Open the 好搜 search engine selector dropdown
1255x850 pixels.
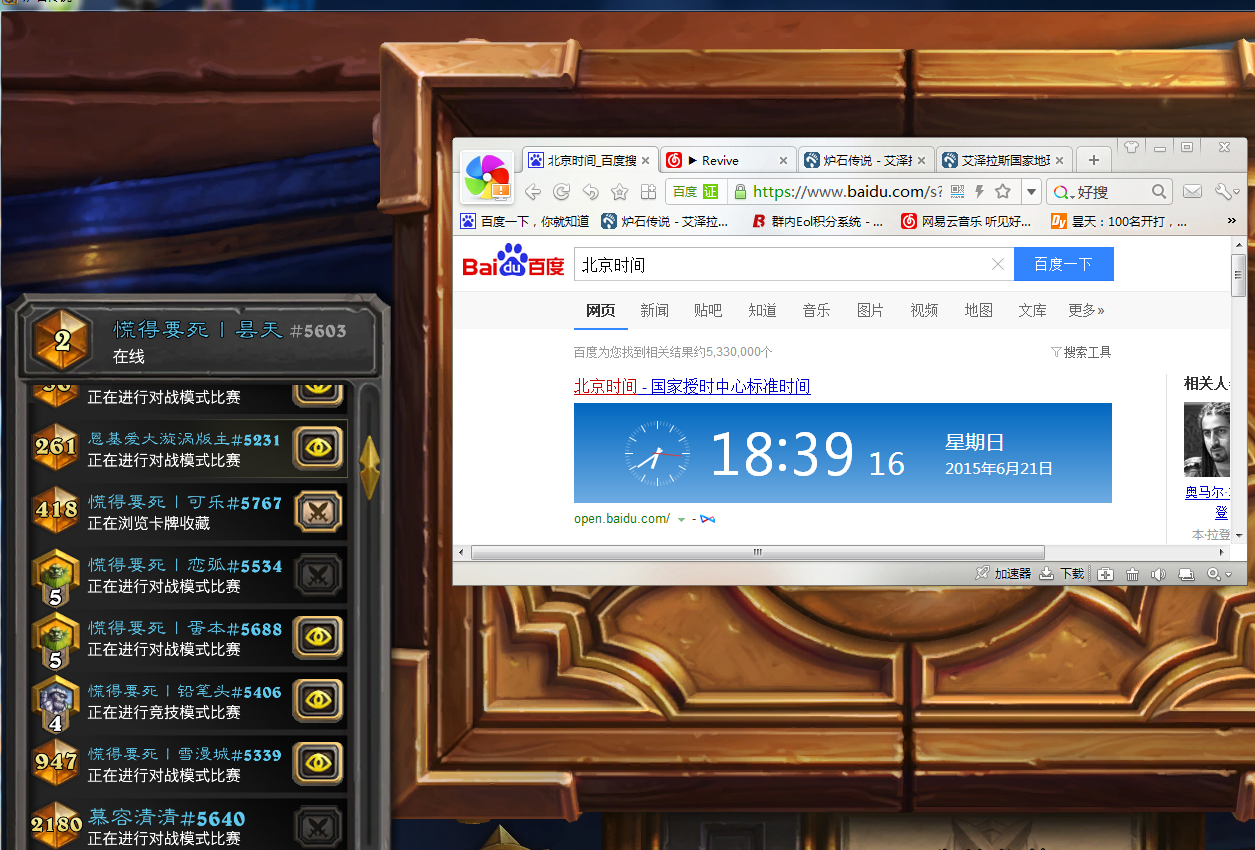click(x=1064, y=191)
